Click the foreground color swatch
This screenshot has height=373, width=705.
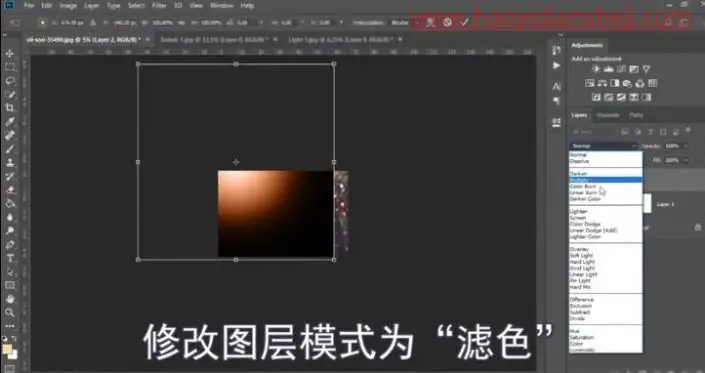[6, 349]
